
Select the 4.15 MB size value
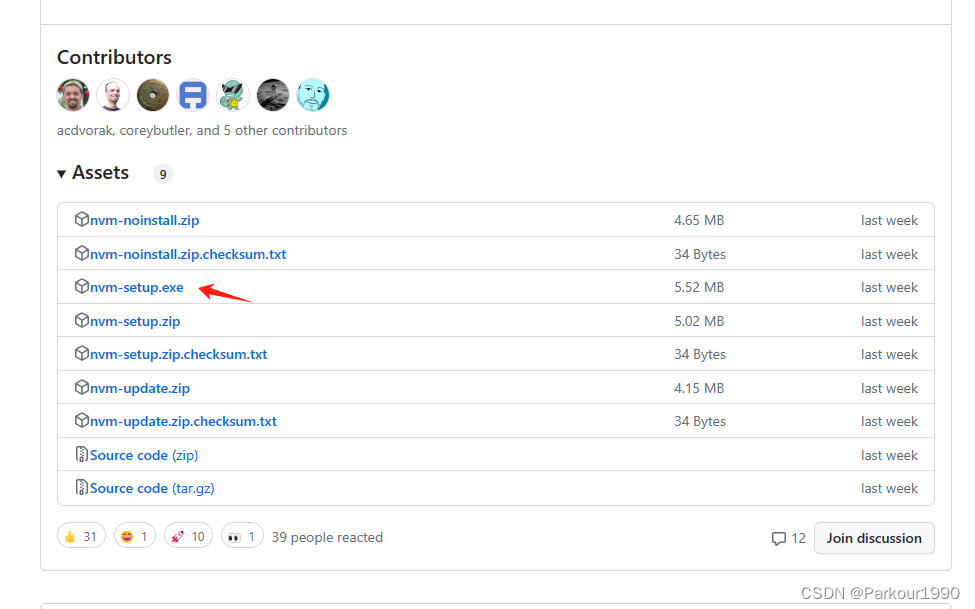[x=699, y=388]
